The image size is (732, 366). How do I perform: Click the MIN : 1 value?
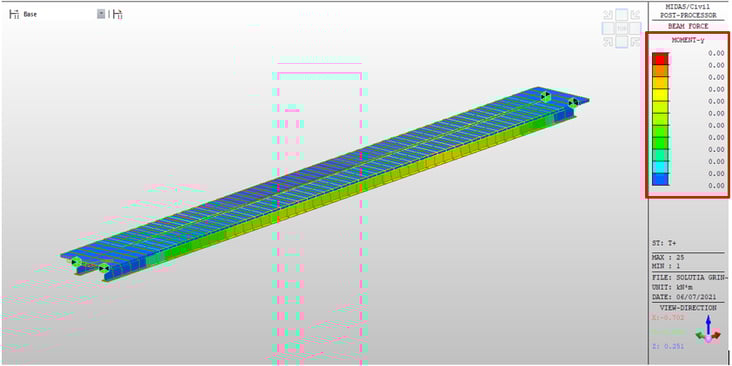(x=666, y=266)
